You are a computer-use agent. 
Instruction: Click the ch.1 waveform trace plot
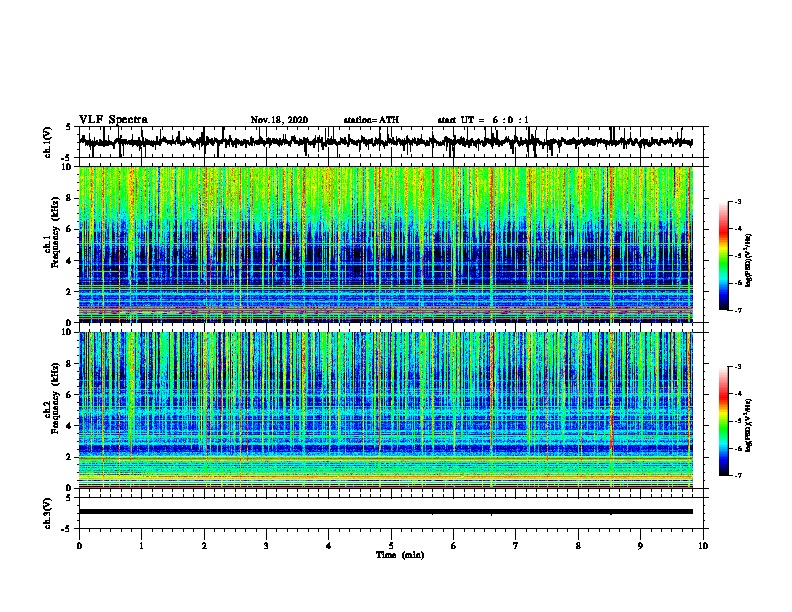[x=385, y=142]
